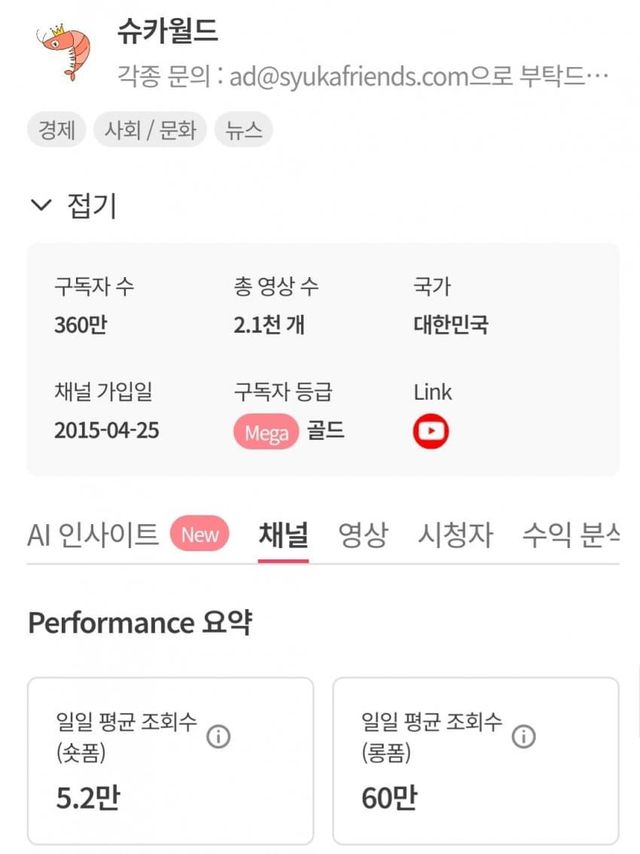Click the 슈카월드 shrimp channel avatar
This screenshot has width=640, height=854.
[x=62, y=54]
